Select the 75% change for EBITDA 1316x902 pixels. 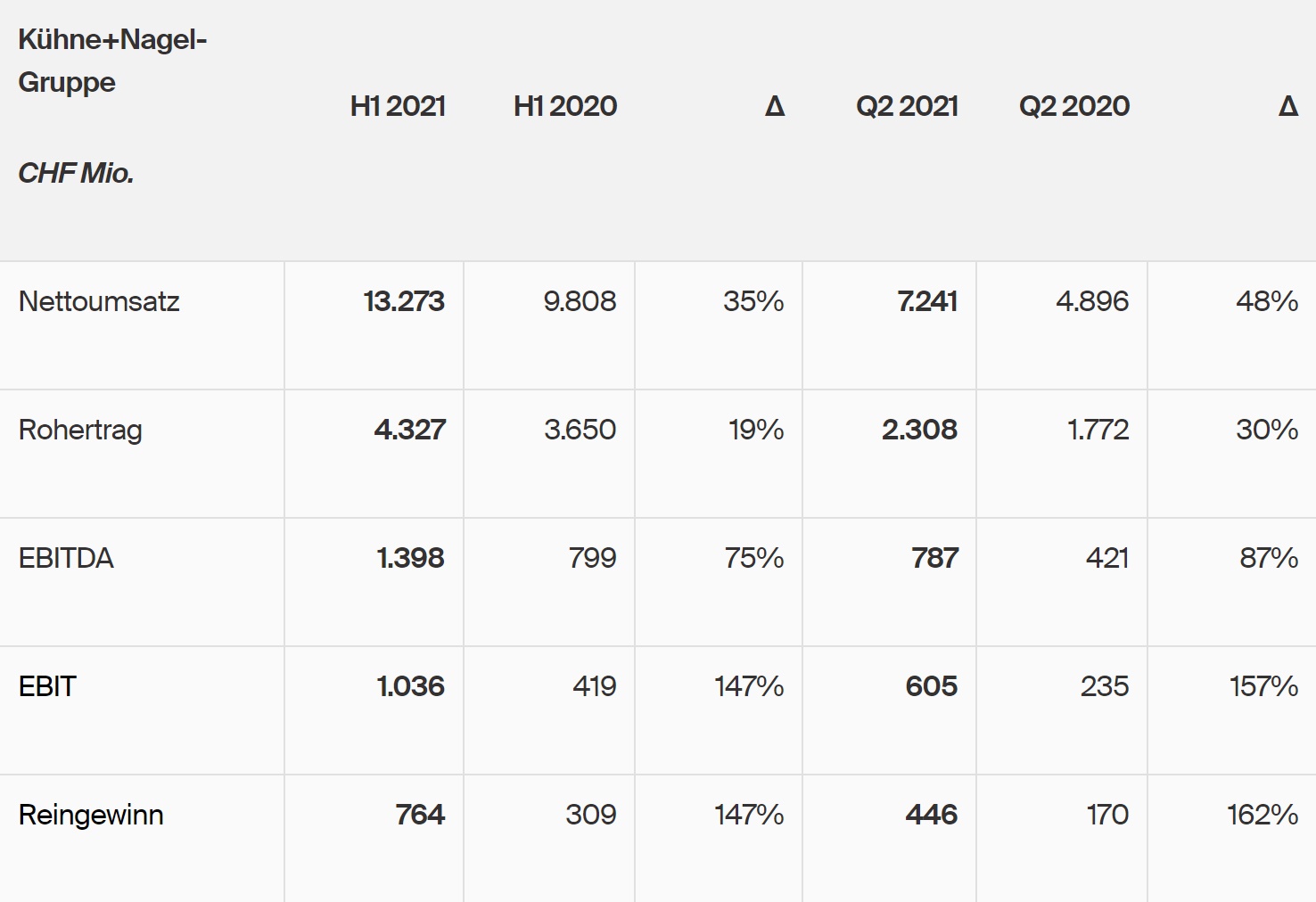coord(754,558)
